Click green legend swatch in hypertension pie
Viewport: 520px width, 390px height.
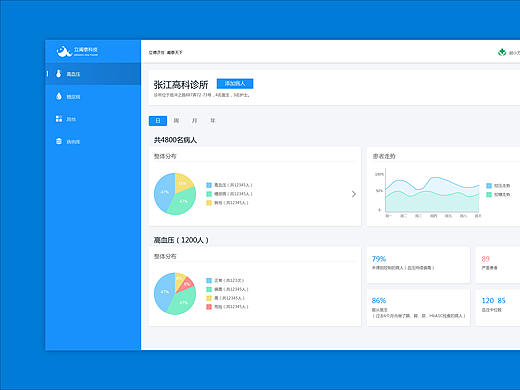[209, 289]
